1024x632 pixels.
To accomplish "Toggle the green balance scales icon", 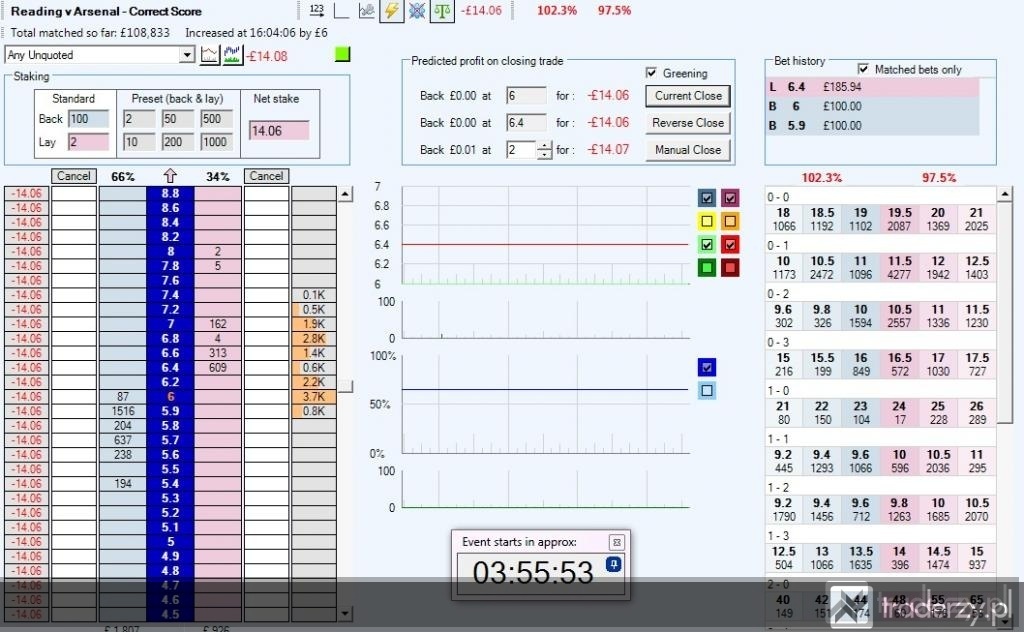I will [x=442, y=10].
